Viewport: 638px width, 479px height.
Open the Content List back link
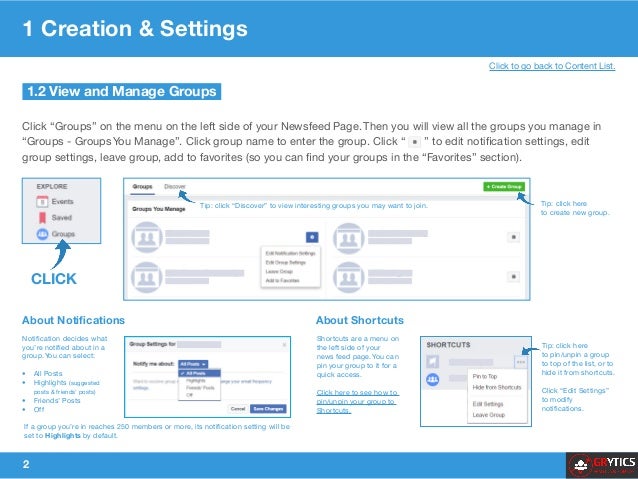point(552,66)
